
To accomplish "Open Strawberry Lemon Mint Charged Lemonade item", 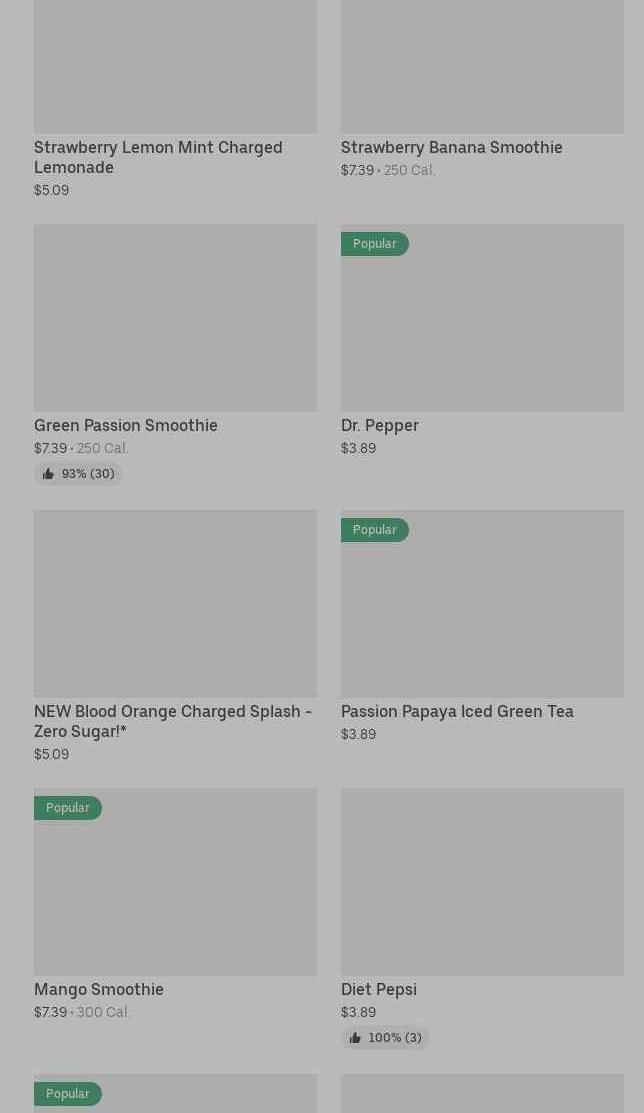I will (158, 157).
